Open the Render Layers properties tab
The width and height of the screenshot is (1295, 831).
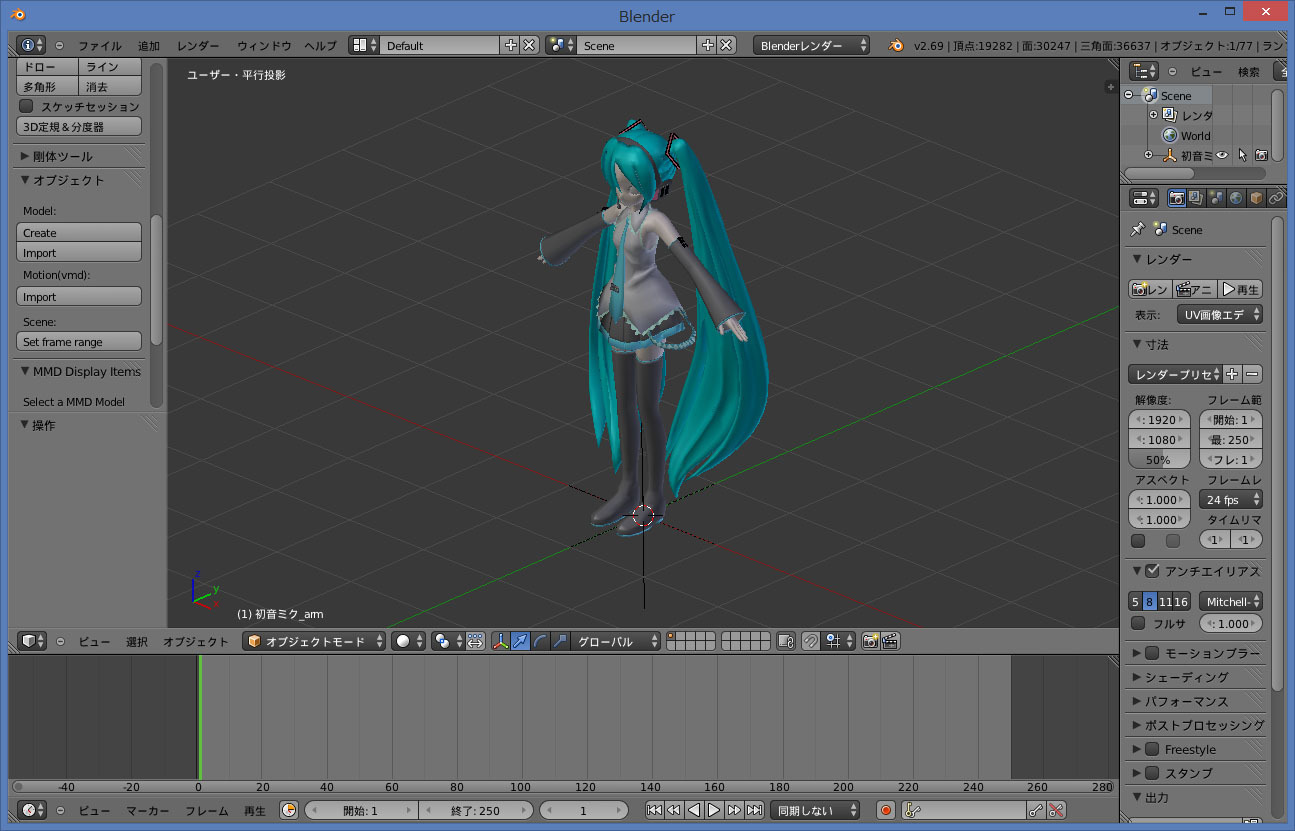point(1196,198)
